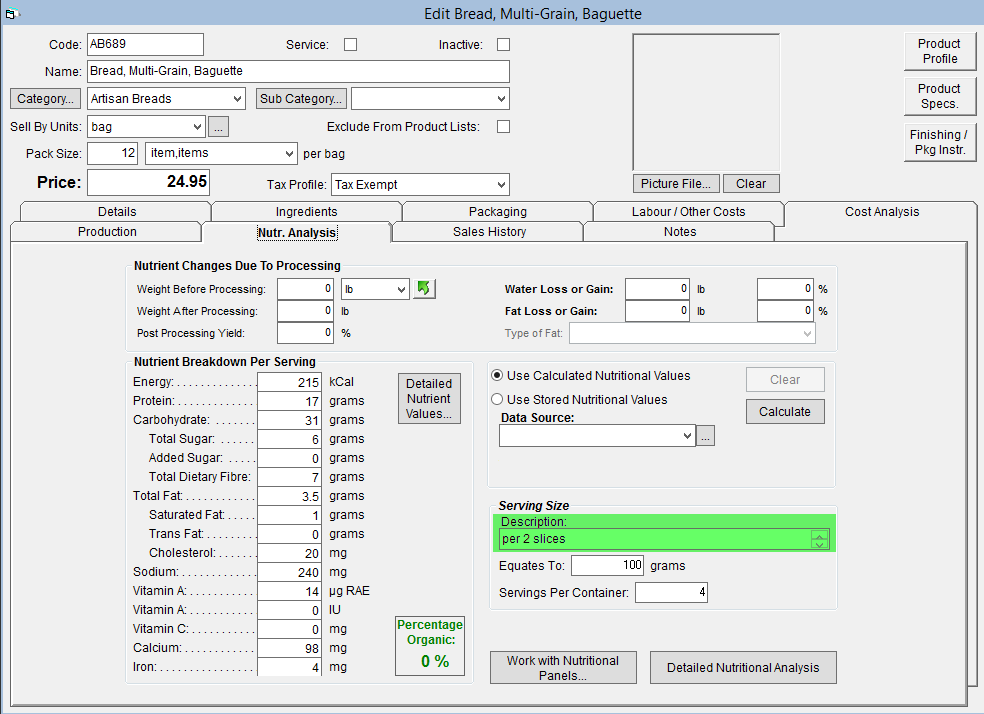Click the product Name field
984x714 pixels.
[298, 71]
